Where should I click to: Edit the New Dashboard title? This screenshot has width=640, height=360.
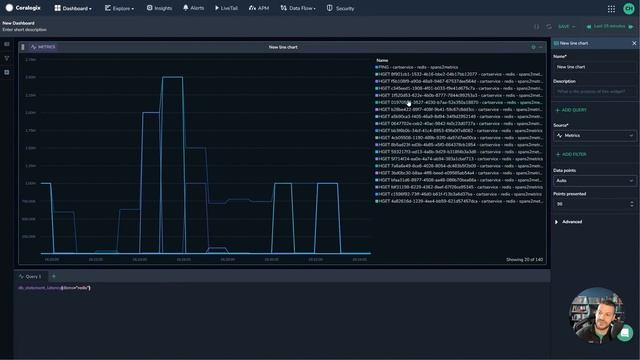click(18, 23)
